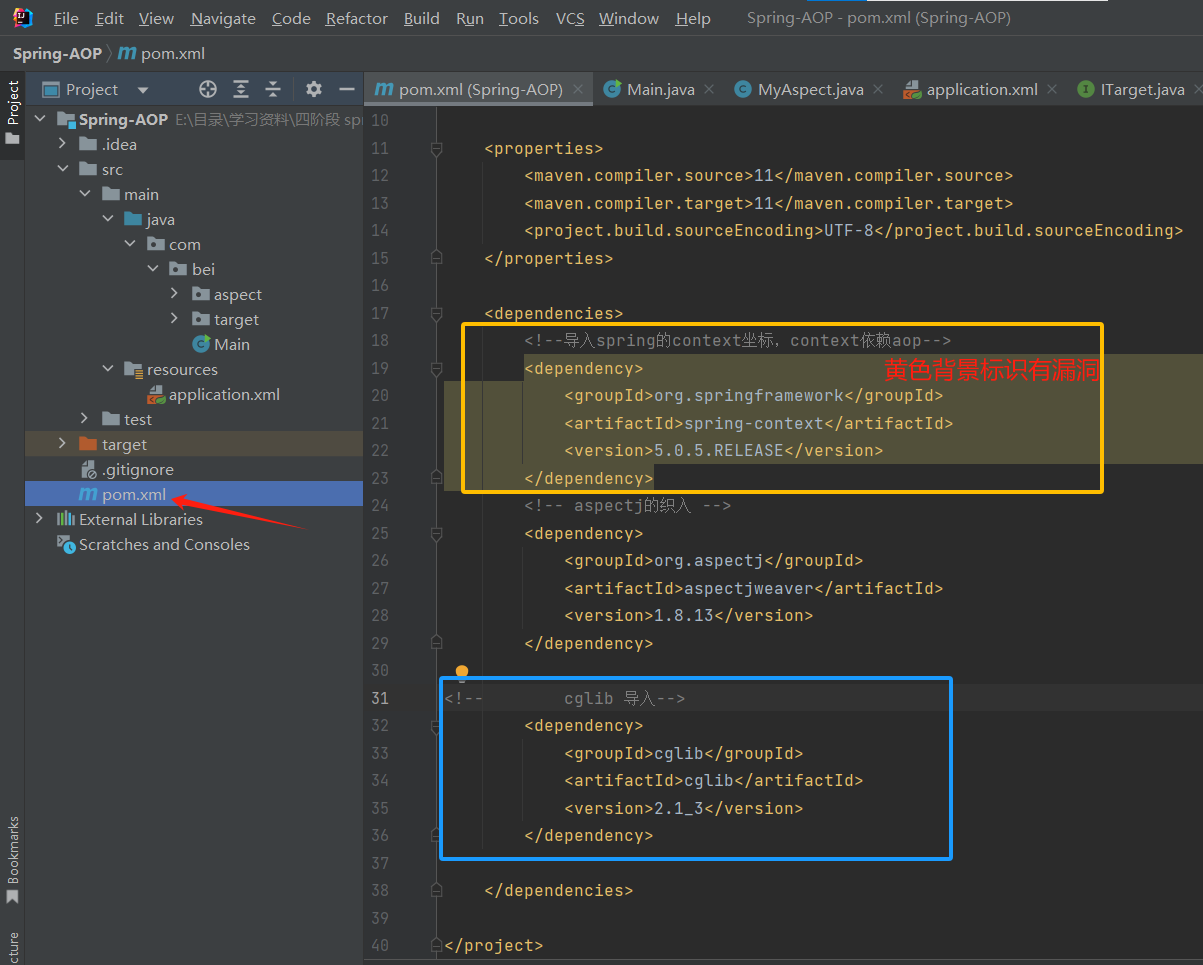This screenshot has width=1203, height=965.
Task: Toggle fold marker at dependency line 32
Action: click(436, 725)
